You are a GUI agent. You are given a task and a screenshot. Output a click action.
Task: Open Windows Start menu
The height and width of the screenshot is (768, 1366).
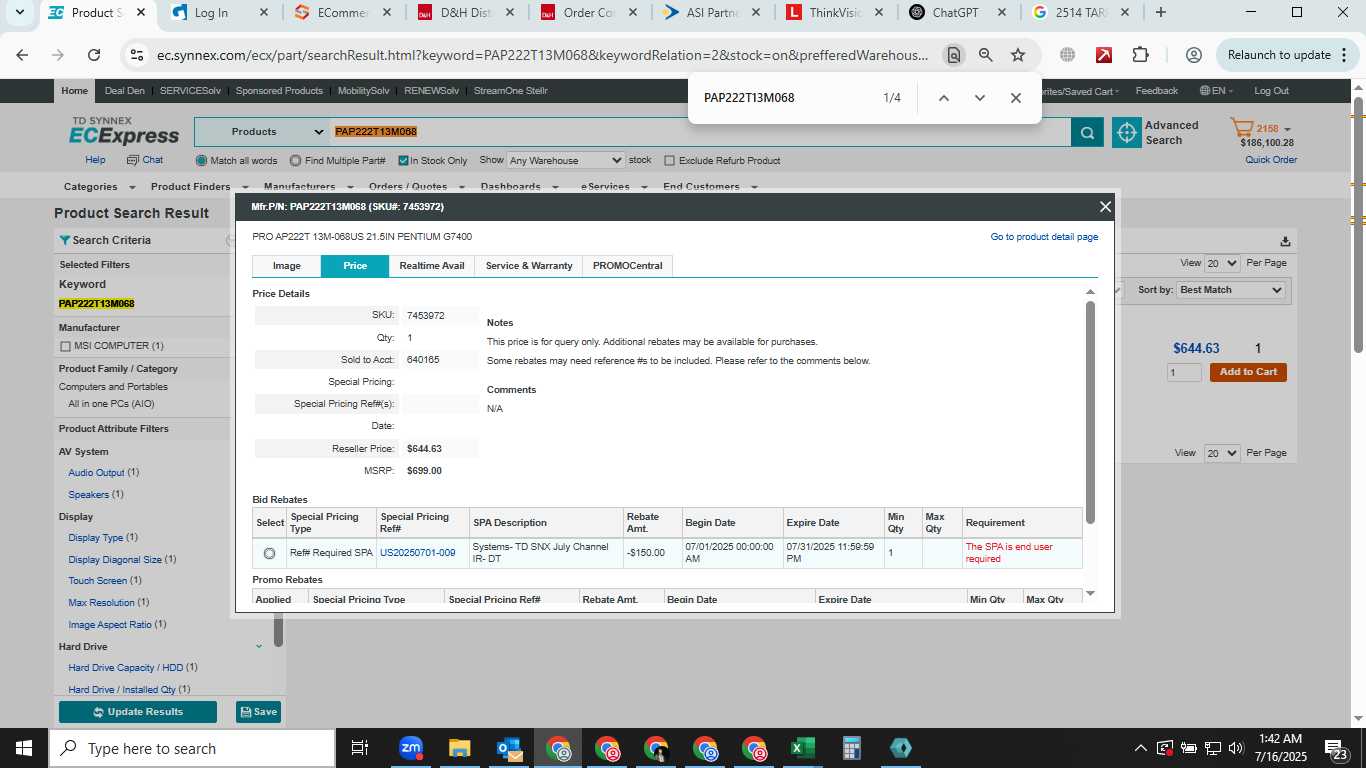pos(24,748)
